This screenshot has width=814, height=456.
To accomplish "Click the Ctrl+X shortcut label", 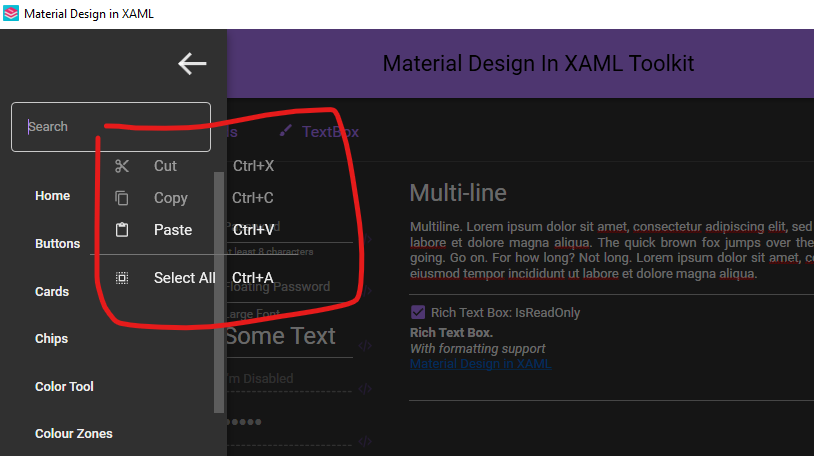I will point(253,166).
